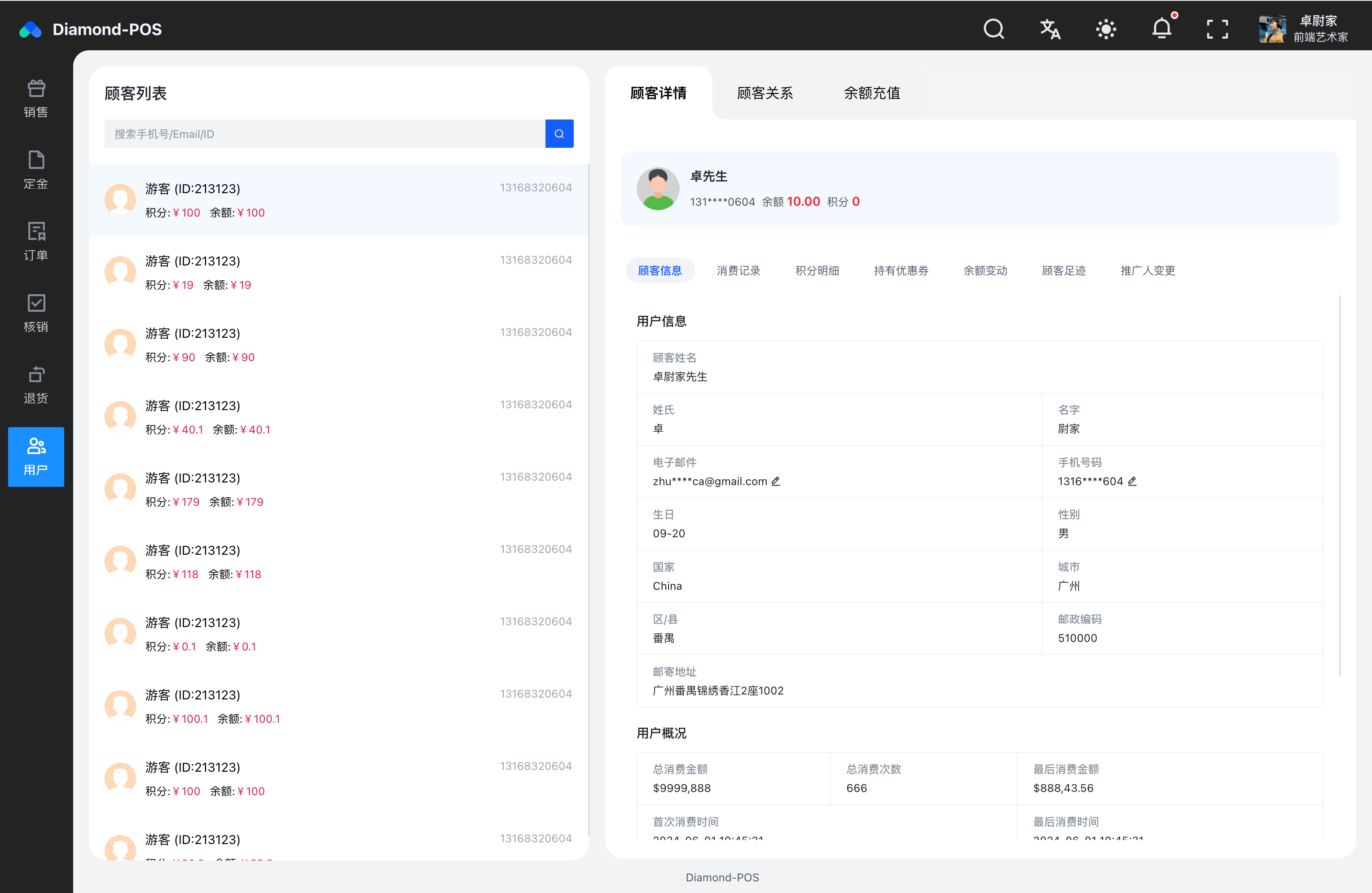Select the 顾客信息 sub-tab

(x=660, y=270)
